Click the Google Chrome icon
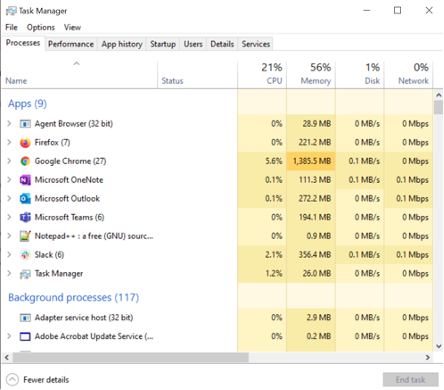Screen dimensions: 444x390 click(x=25, y=161)
